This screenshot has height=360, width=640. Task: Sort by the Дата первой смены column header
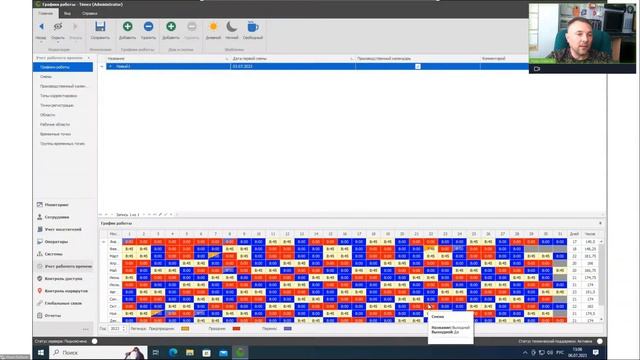(293, 59)
